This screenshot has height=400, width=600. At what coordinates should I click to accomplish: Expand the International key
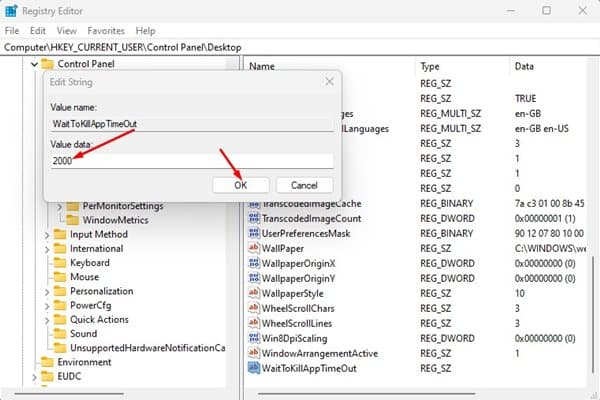pyautogui.click(x=47, y=250)
